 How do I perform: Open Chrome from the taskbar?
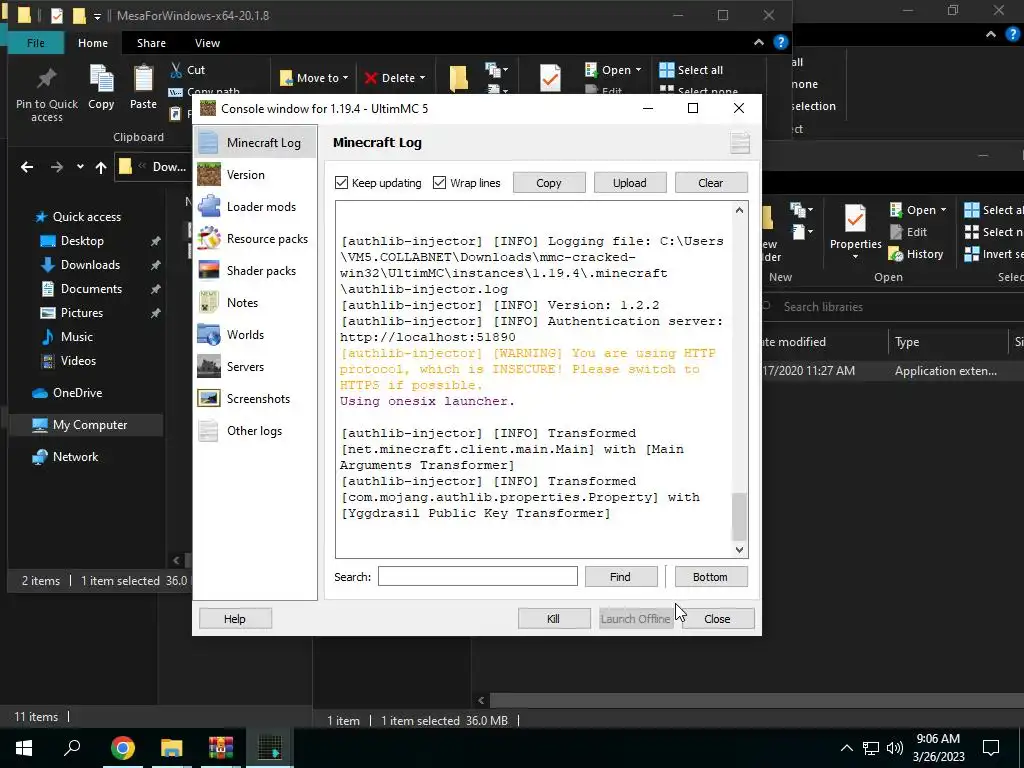coord(123,748)
